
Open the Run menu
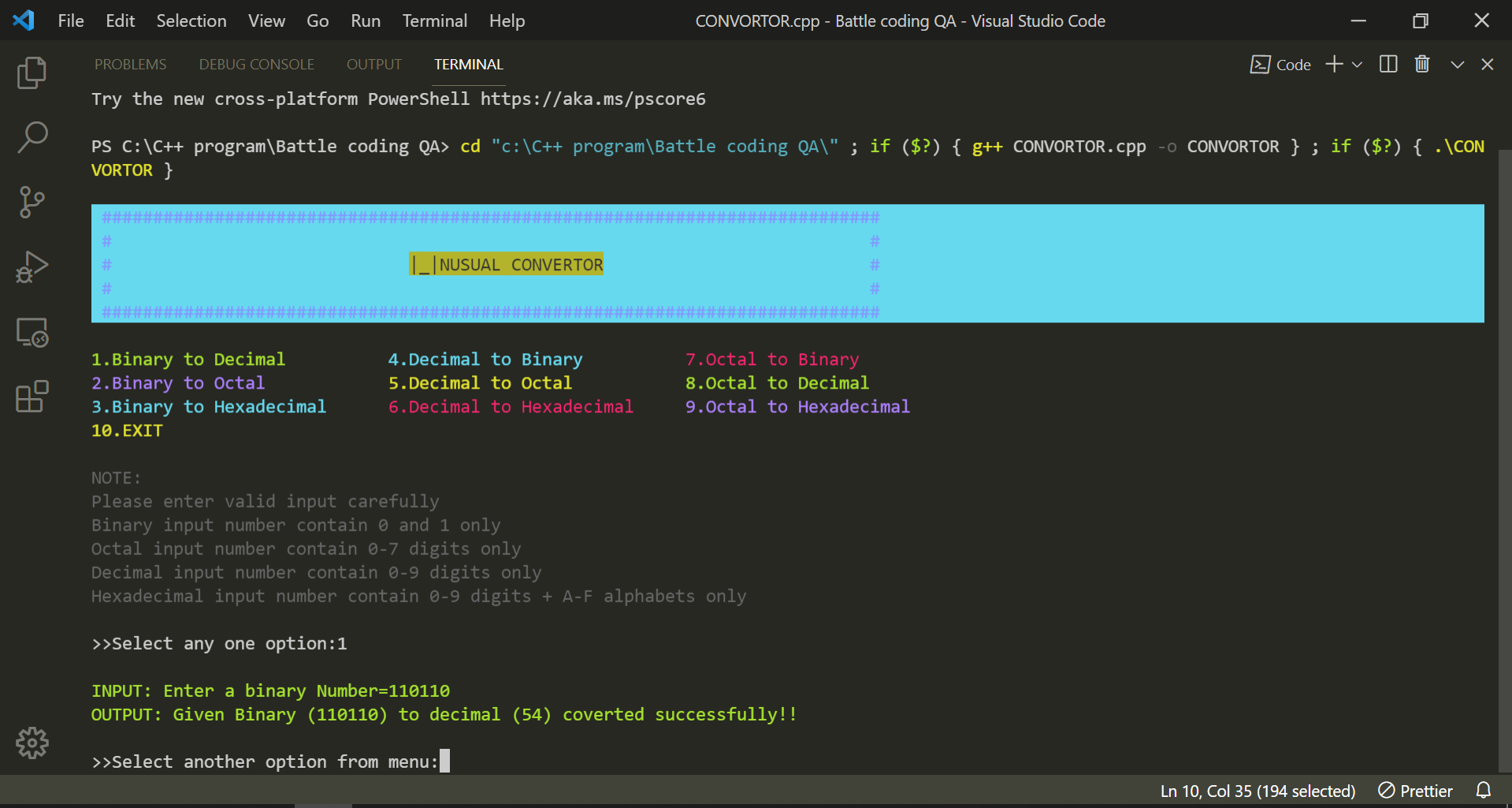tap(365, 20)
